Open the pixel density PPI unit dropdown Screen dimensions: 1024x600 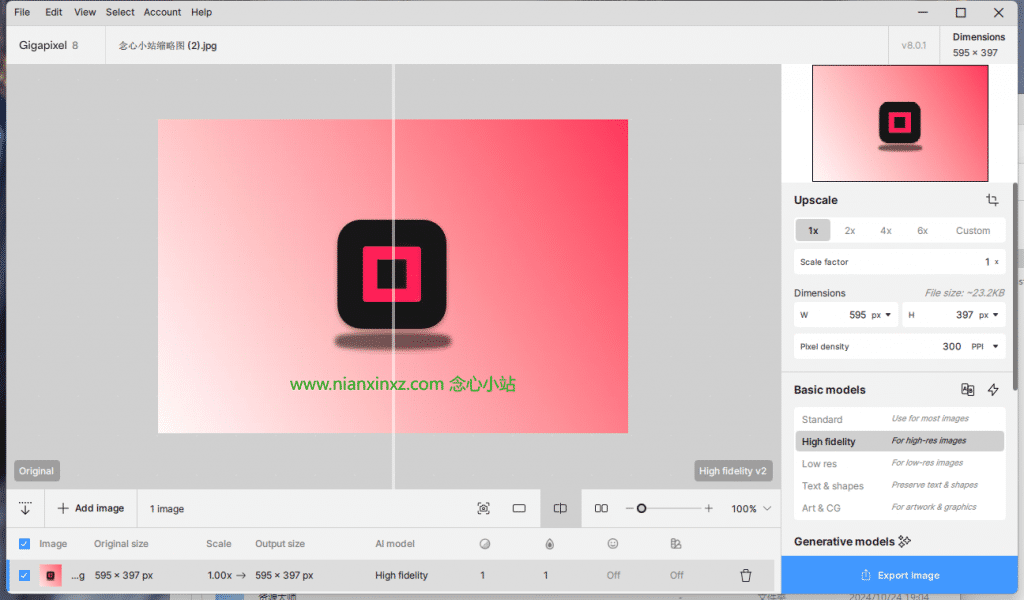coord(985,347)
